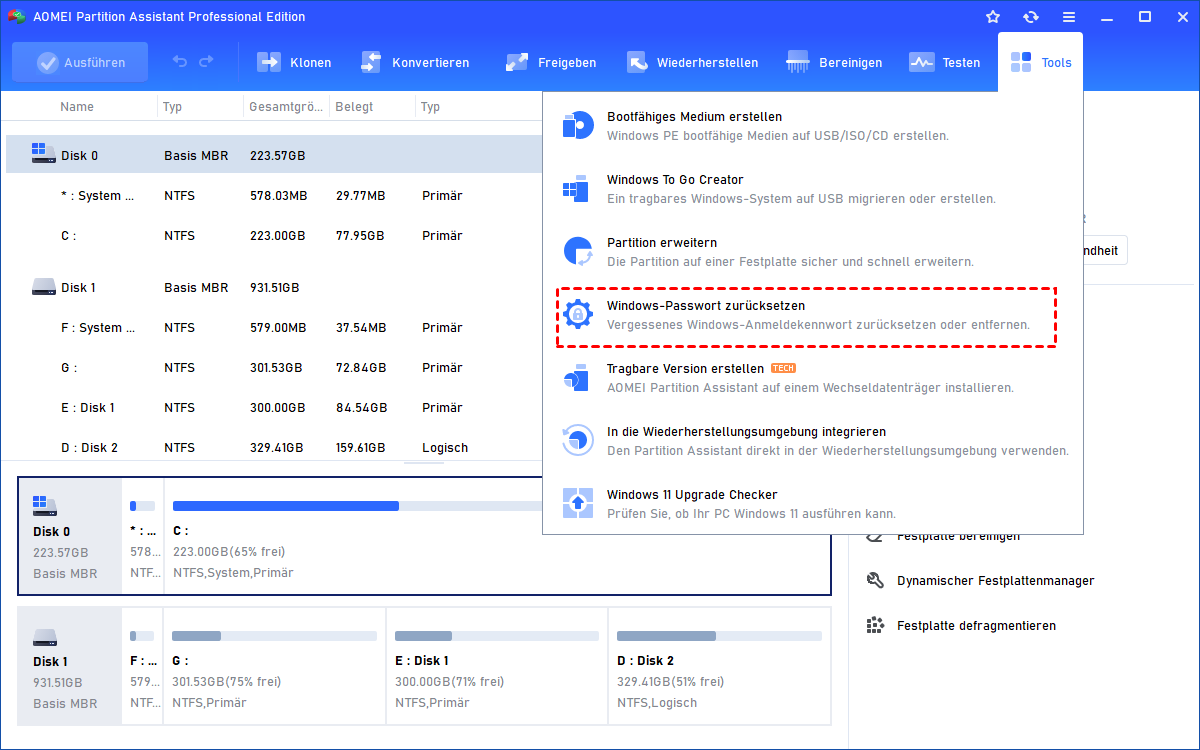The image size is (1200, 750).
Task: Open the Konvertieren toolbar menu
Action: coord(415,62)
